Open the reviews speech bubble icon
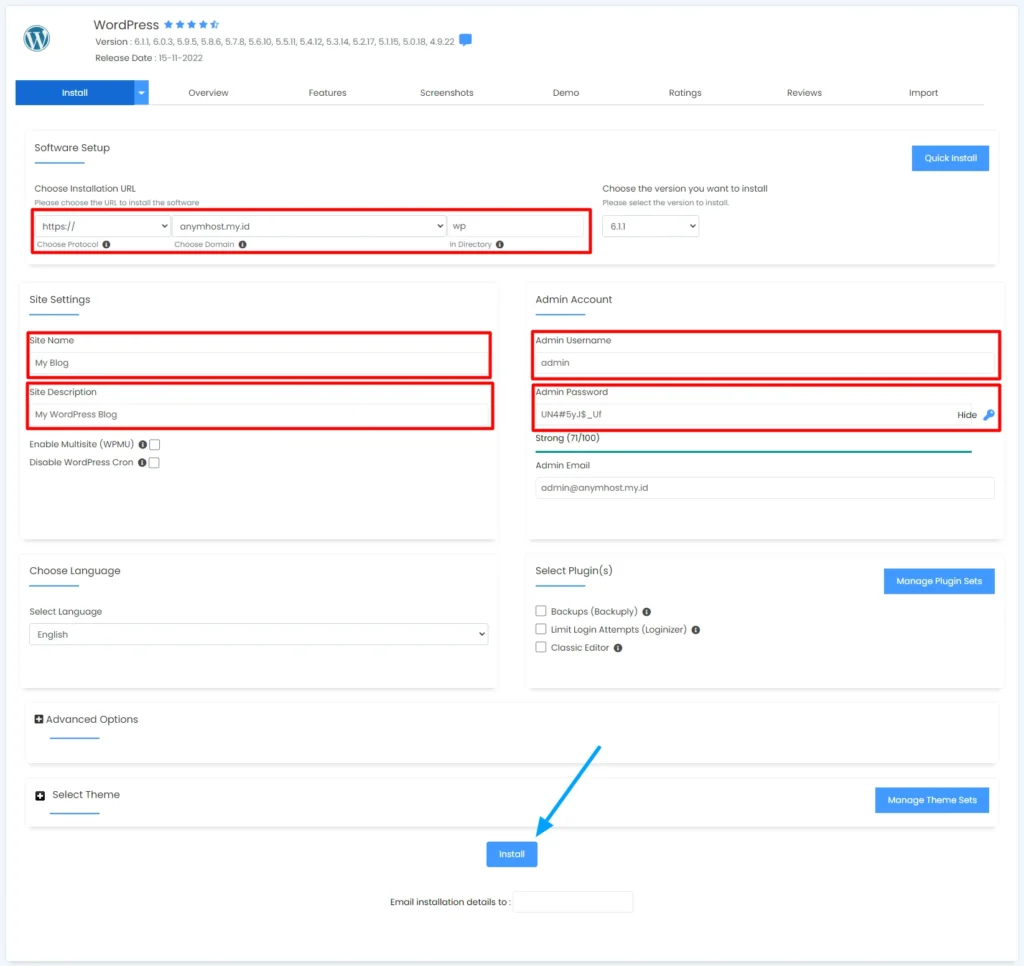 click(465, 40)
